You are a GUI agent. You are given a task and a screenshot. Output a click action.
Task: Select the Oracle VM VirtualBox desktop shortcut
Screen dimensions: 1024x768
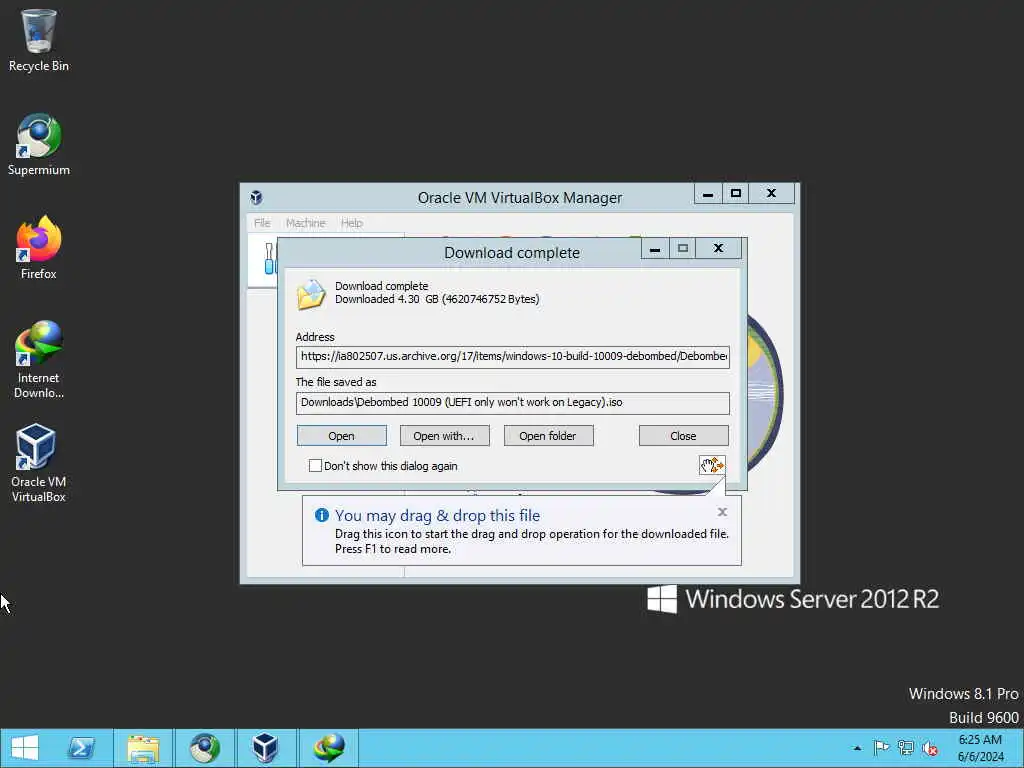[39, 463]
